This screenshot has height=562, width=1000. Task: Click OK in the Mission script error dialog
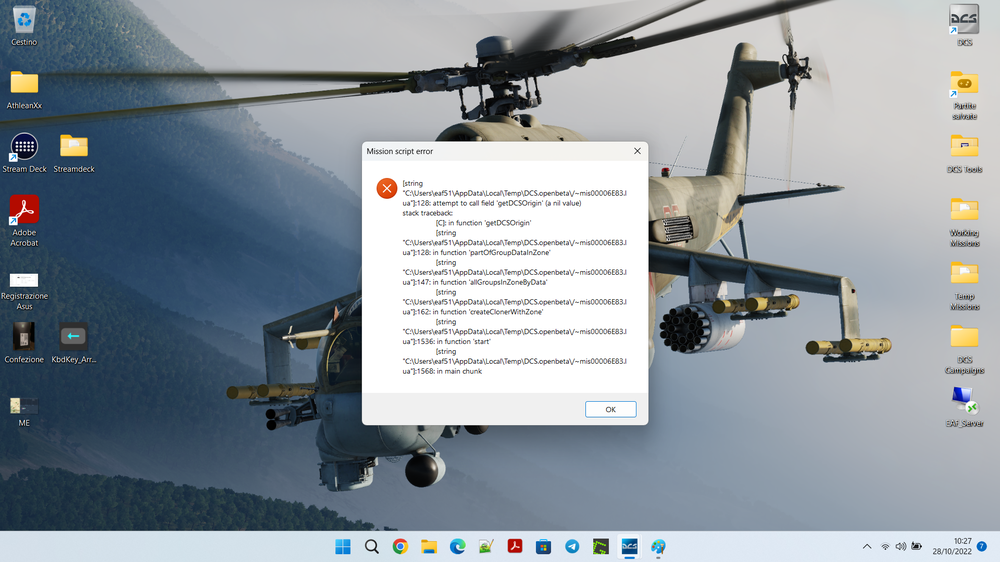610,410
